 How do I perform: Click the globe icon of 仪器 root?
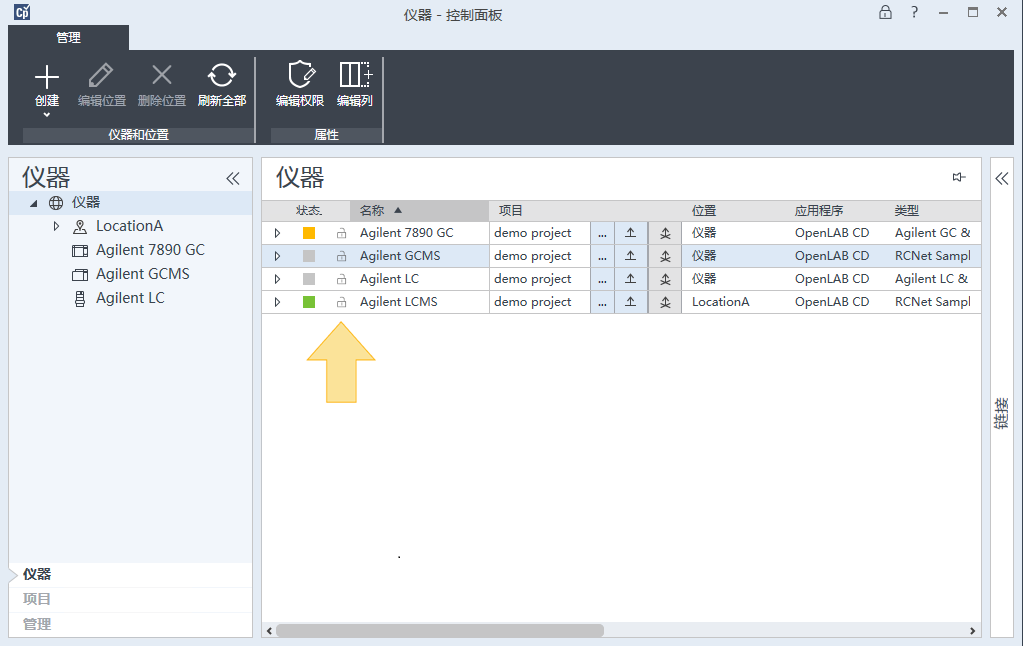56,203
